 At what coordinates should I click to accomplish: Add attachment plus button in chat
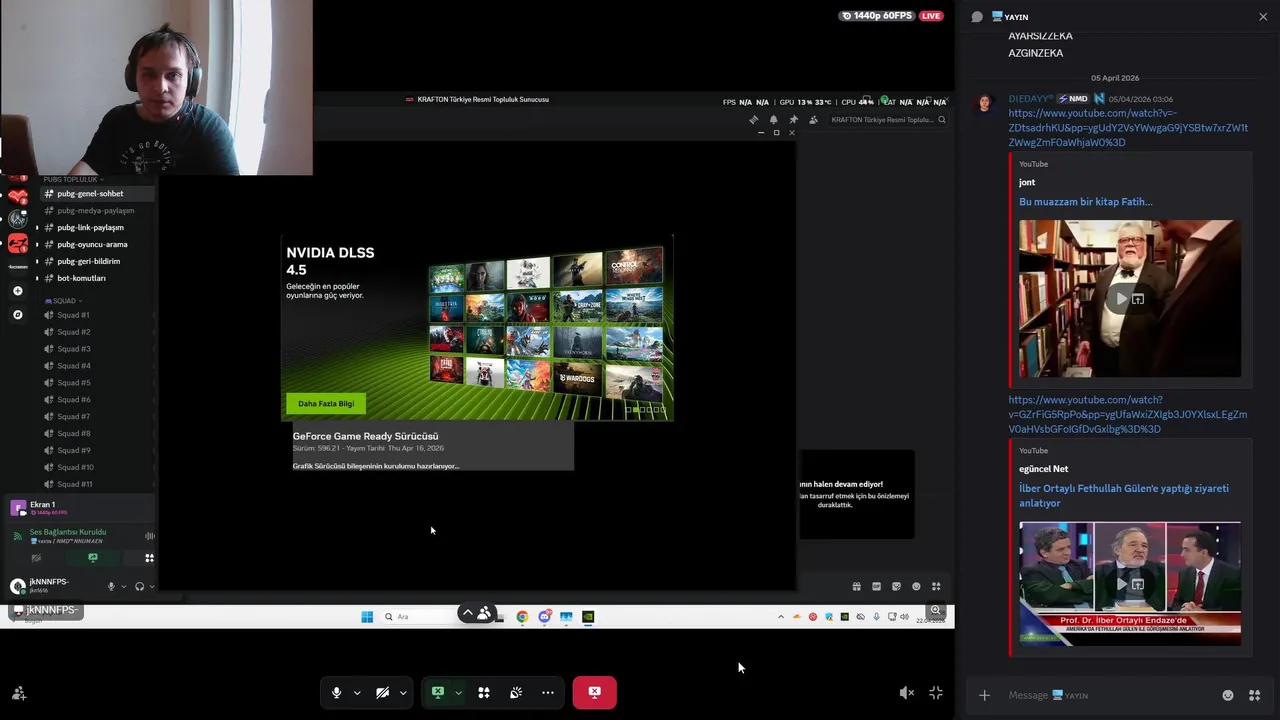pos(984,695)
